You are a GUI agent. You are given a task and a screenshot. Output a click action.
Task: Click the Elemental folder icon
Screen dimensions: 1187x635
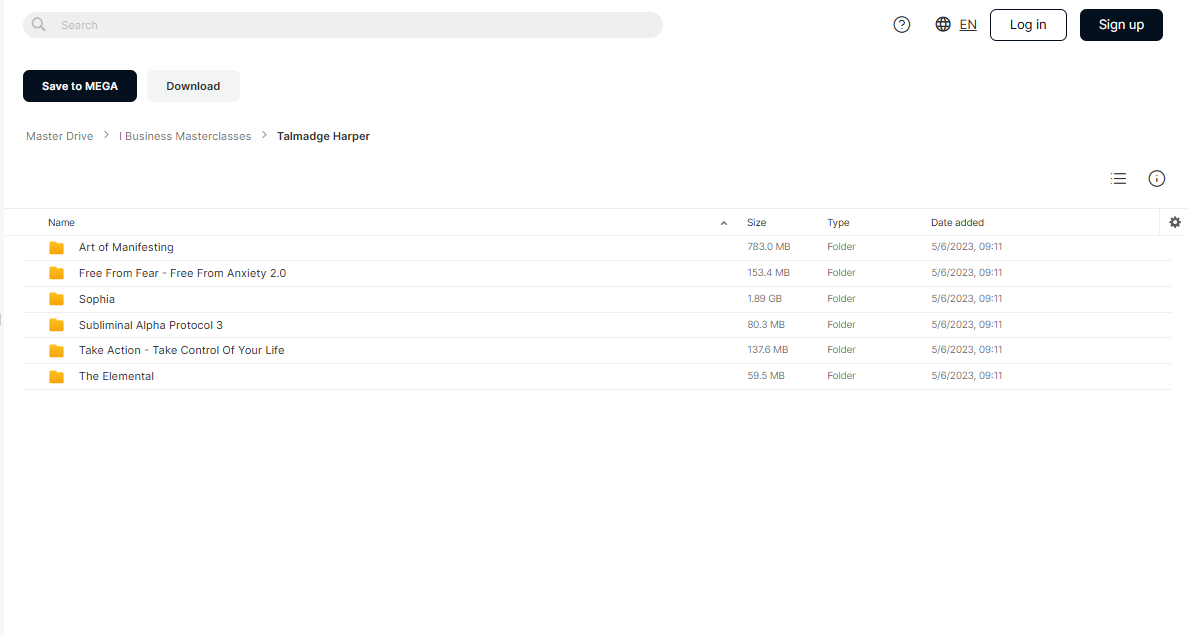(x=56, y=376)
